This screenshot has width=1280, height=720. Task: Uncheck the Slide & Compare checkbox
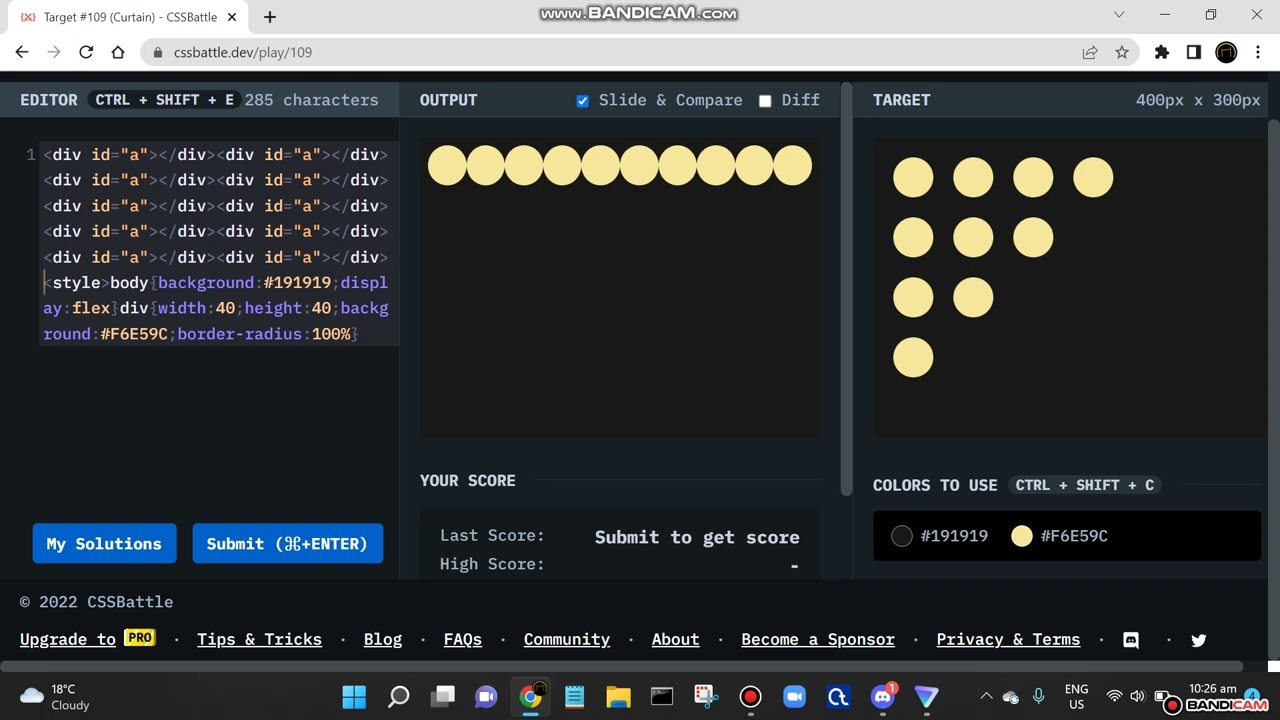(583, 101)
